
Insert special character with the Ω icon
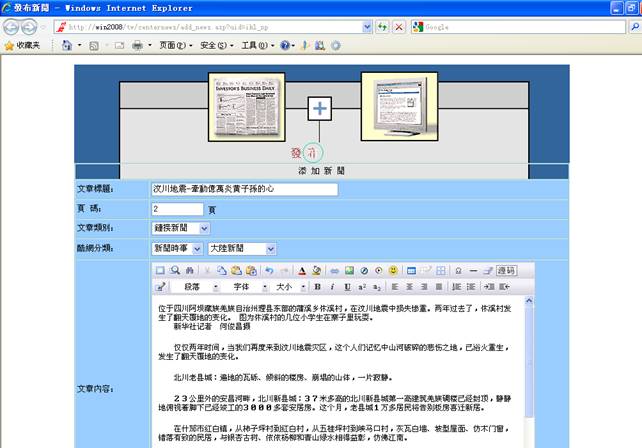pos(457,271)
